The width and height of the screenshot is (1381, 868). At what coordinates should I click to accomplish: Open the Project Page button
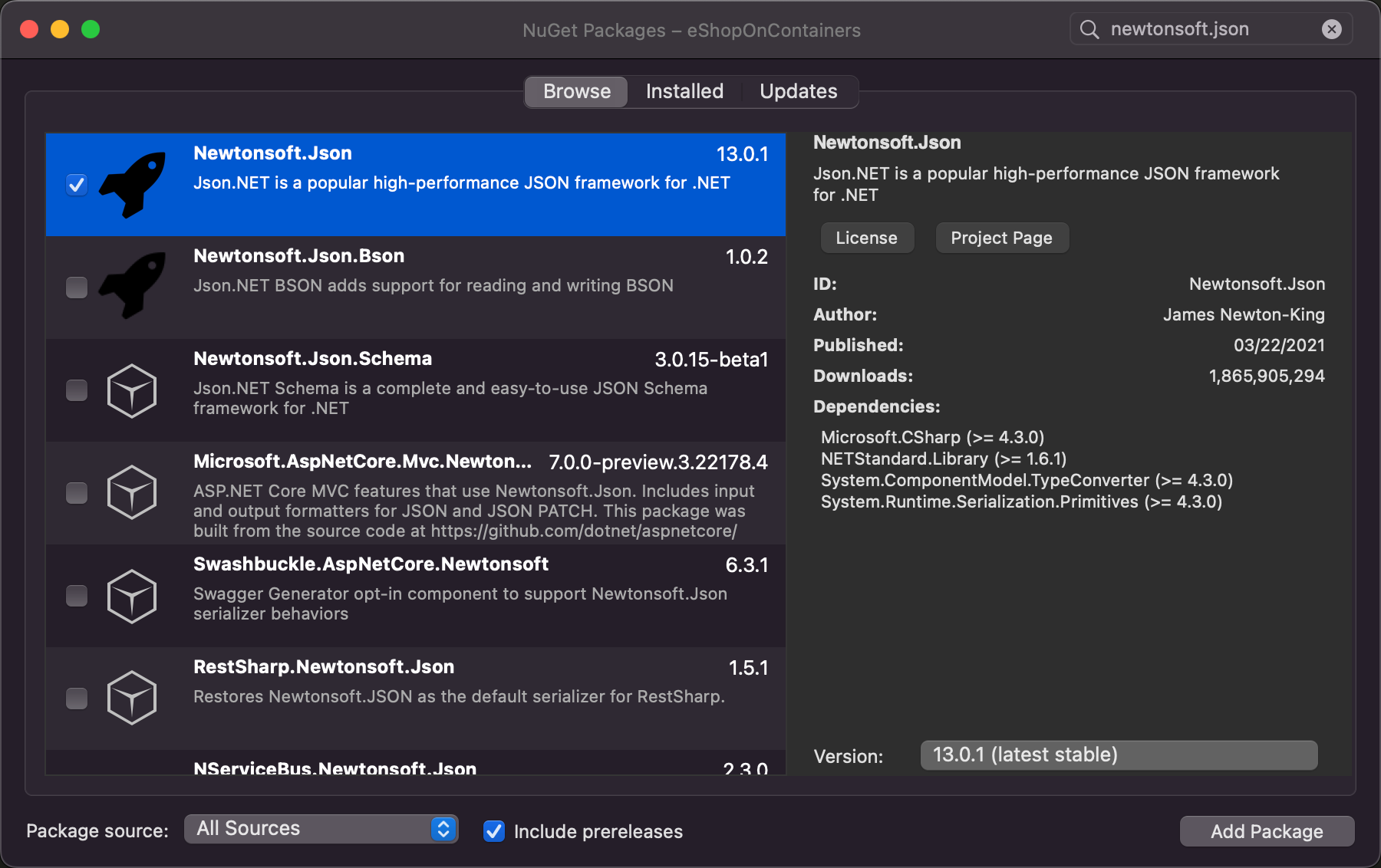pyautogui.click(x=1001, y=238)
